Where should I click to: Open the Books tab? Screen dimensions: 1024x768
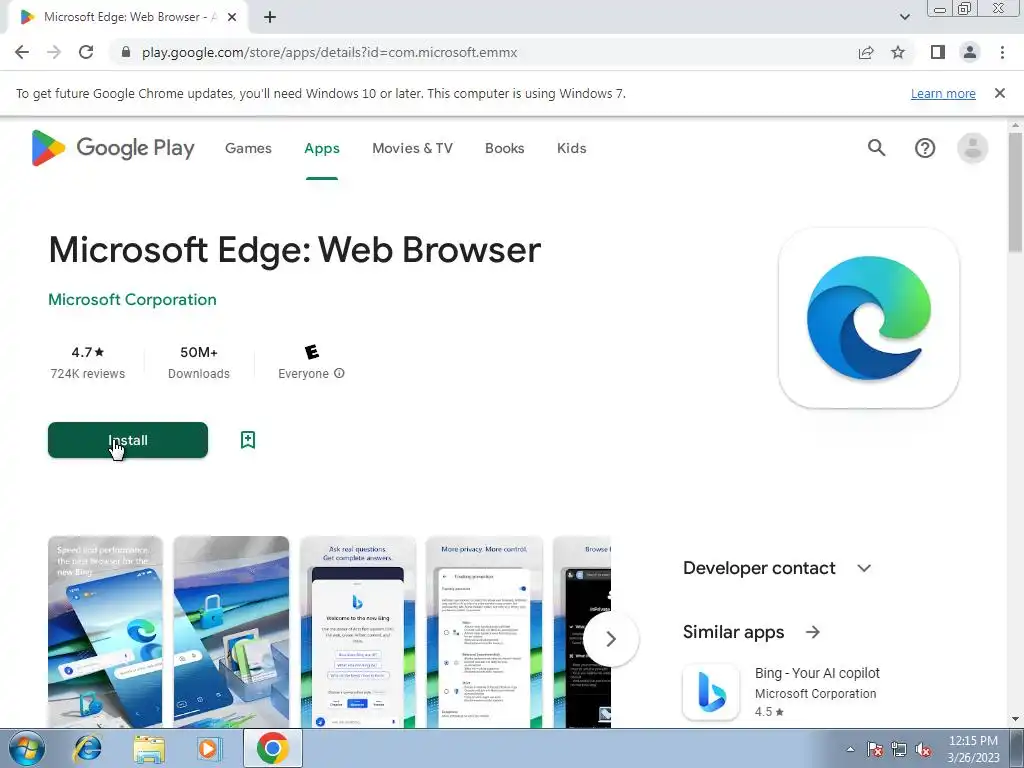(504, 148)
